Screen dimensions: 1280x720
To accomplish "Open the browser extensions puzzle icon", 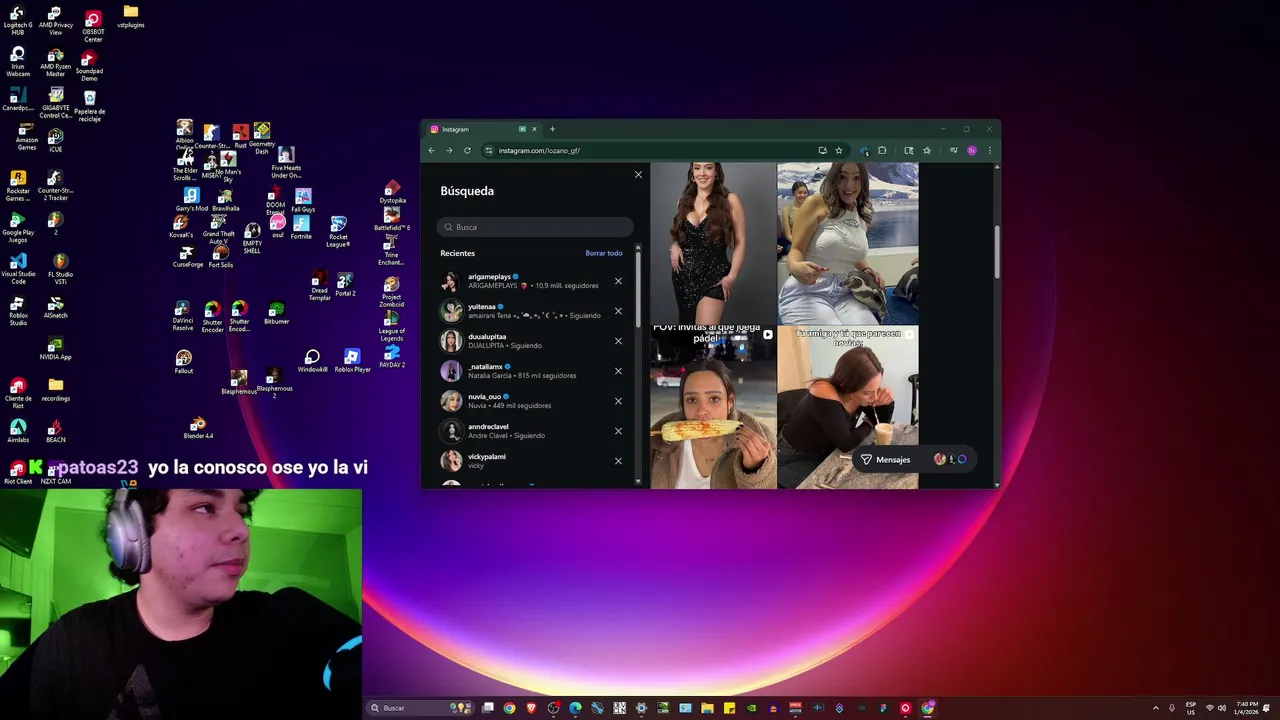I will click(882, 150).
